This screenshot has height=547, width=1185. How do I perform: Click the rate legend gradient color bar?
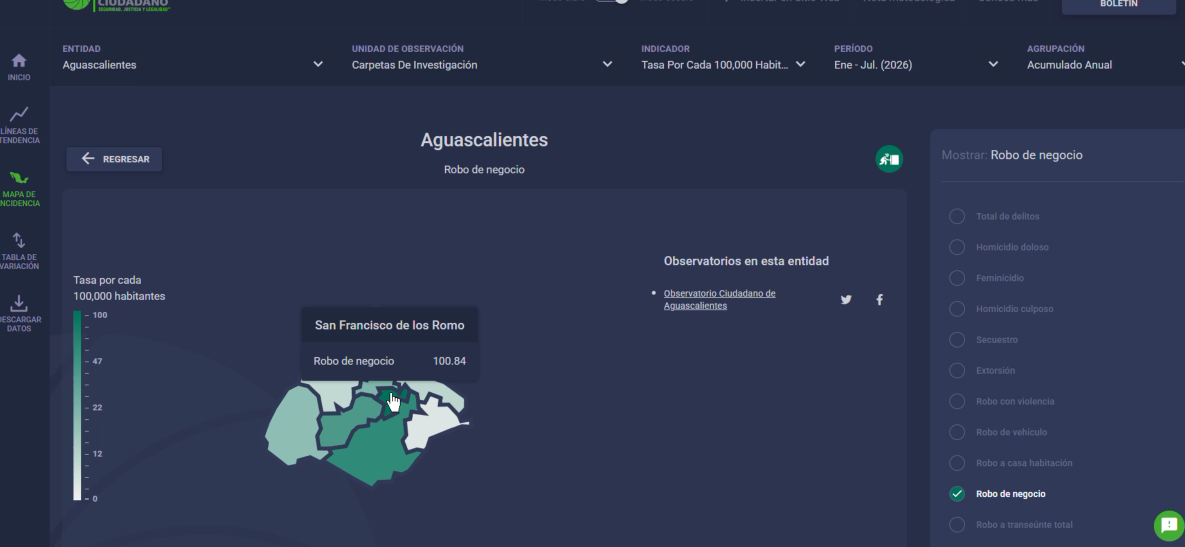pos(77,406)
